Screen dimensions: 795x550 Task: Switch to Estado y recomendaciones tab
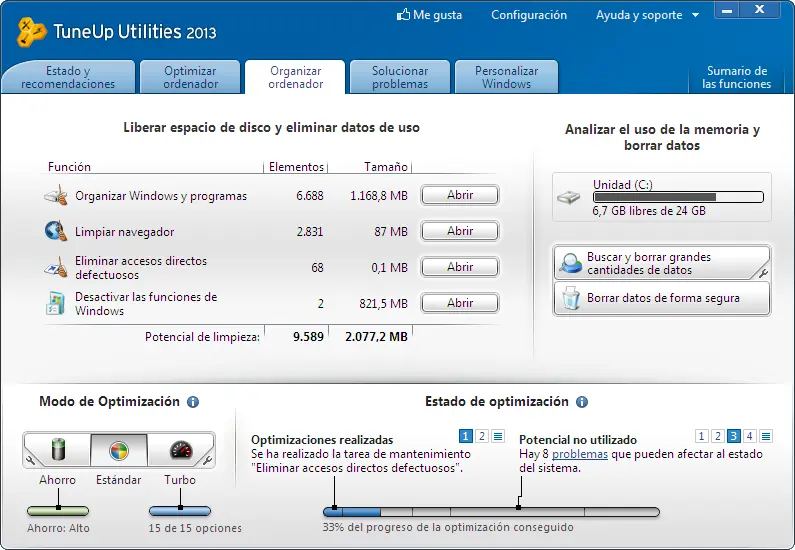tap(68, 77)
